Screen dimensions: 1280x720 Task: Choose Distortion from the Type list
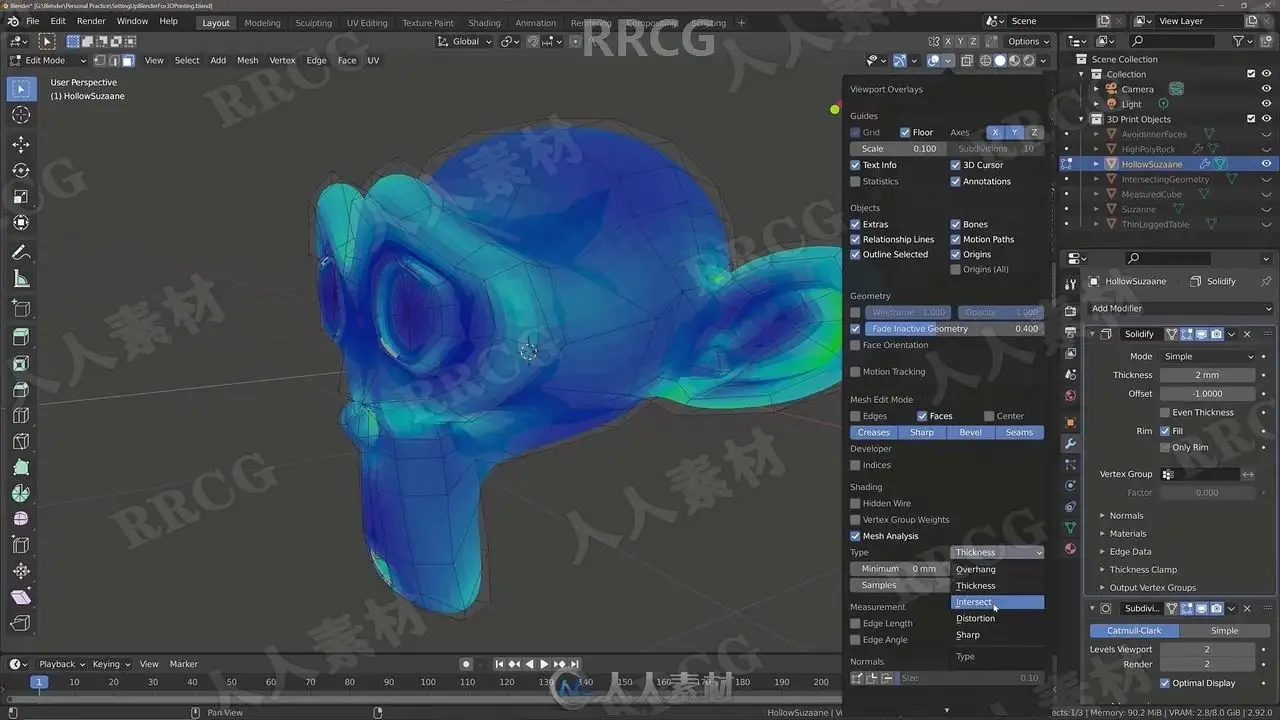pos(997,618)
